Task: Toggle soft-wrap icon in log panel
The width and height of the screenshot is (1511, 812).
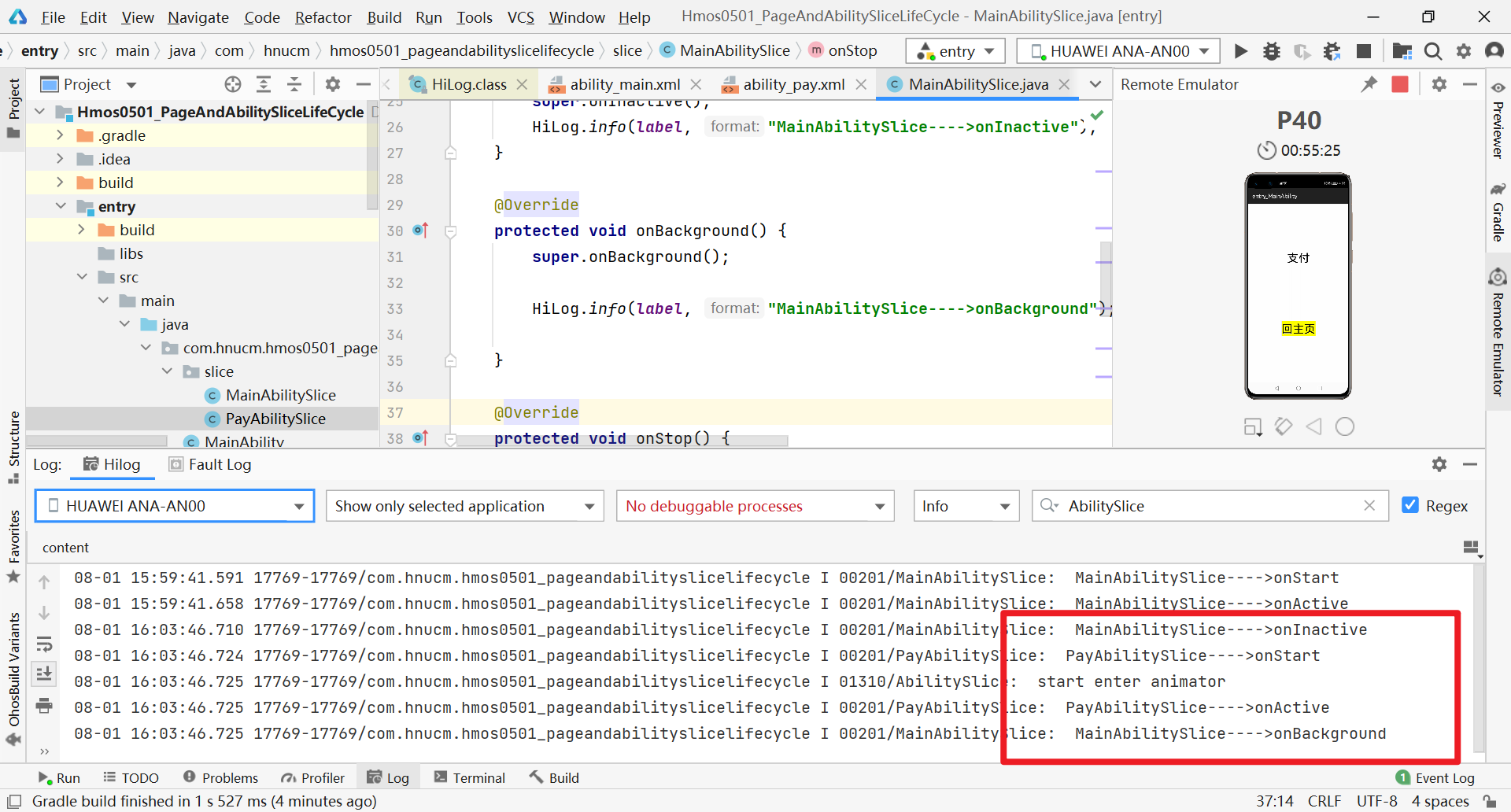Action: pyautogui.click(x=44, y=644)
